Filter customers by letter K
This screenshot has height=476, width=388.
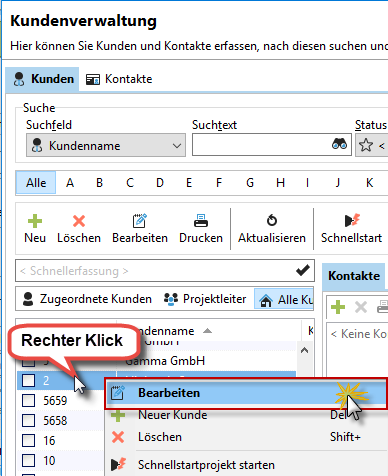[x=369, y=183]
